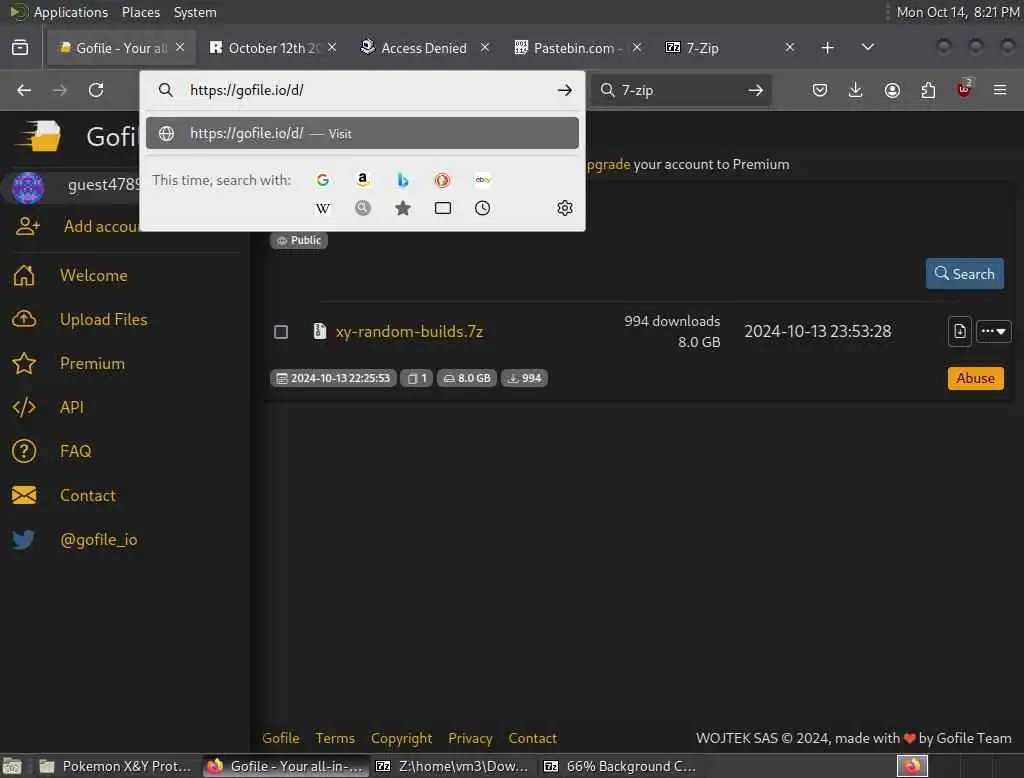
Task: Click the Search button
Action: point(964,274)
